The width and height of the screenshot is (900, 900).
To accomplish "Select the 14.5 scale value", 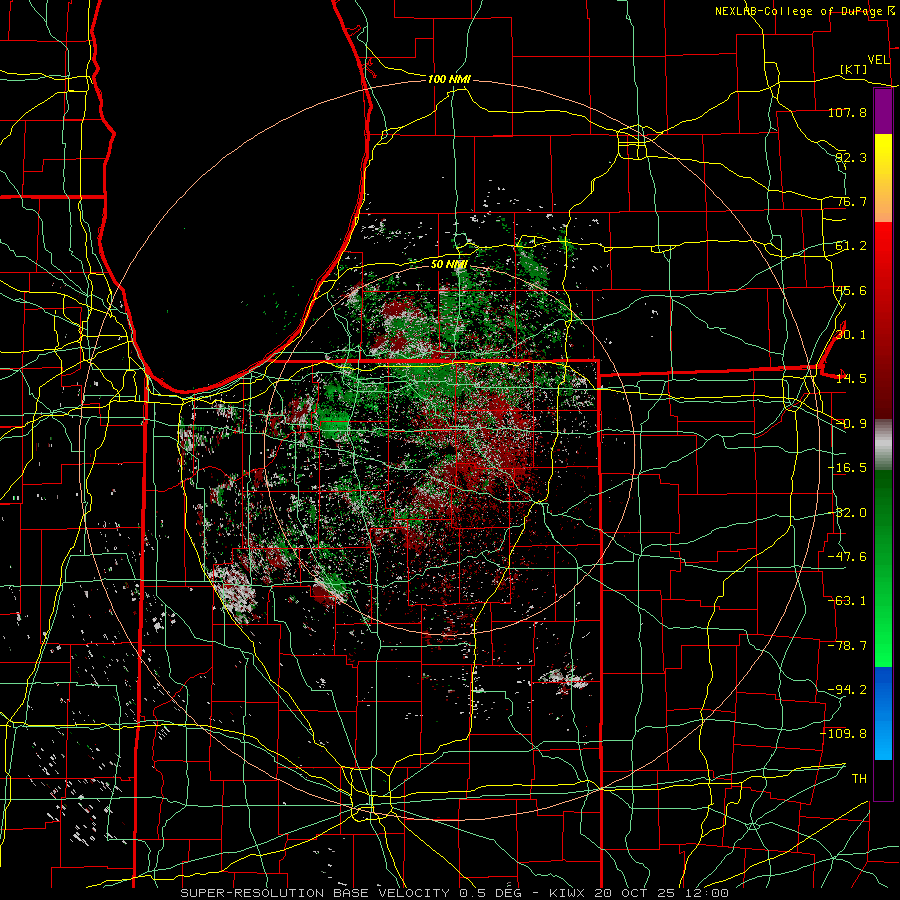I will (x=851, y=379).
